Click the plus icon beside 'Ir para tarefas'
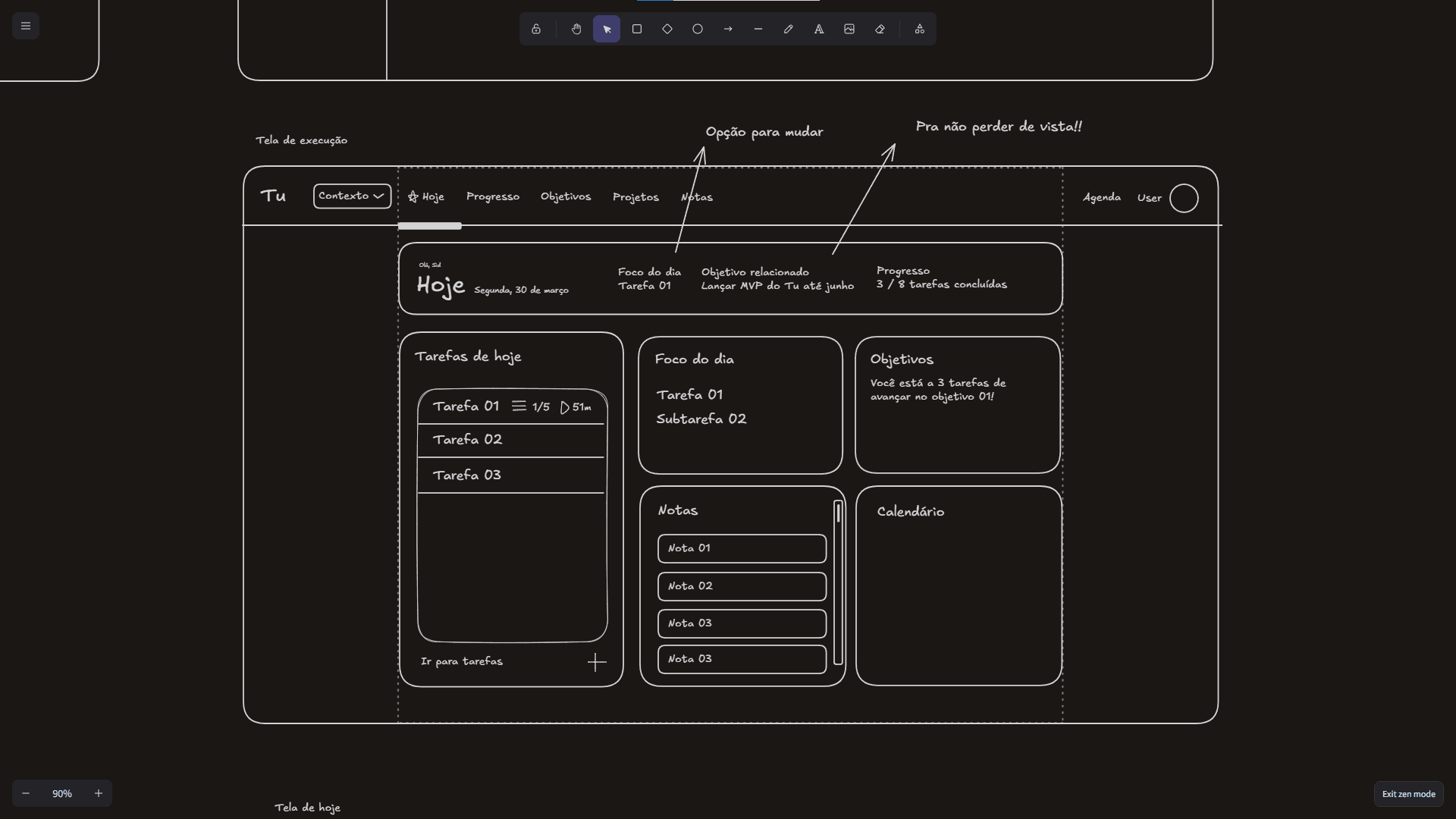The width and height of the screenshot is (1456, 819). (597, 663)
